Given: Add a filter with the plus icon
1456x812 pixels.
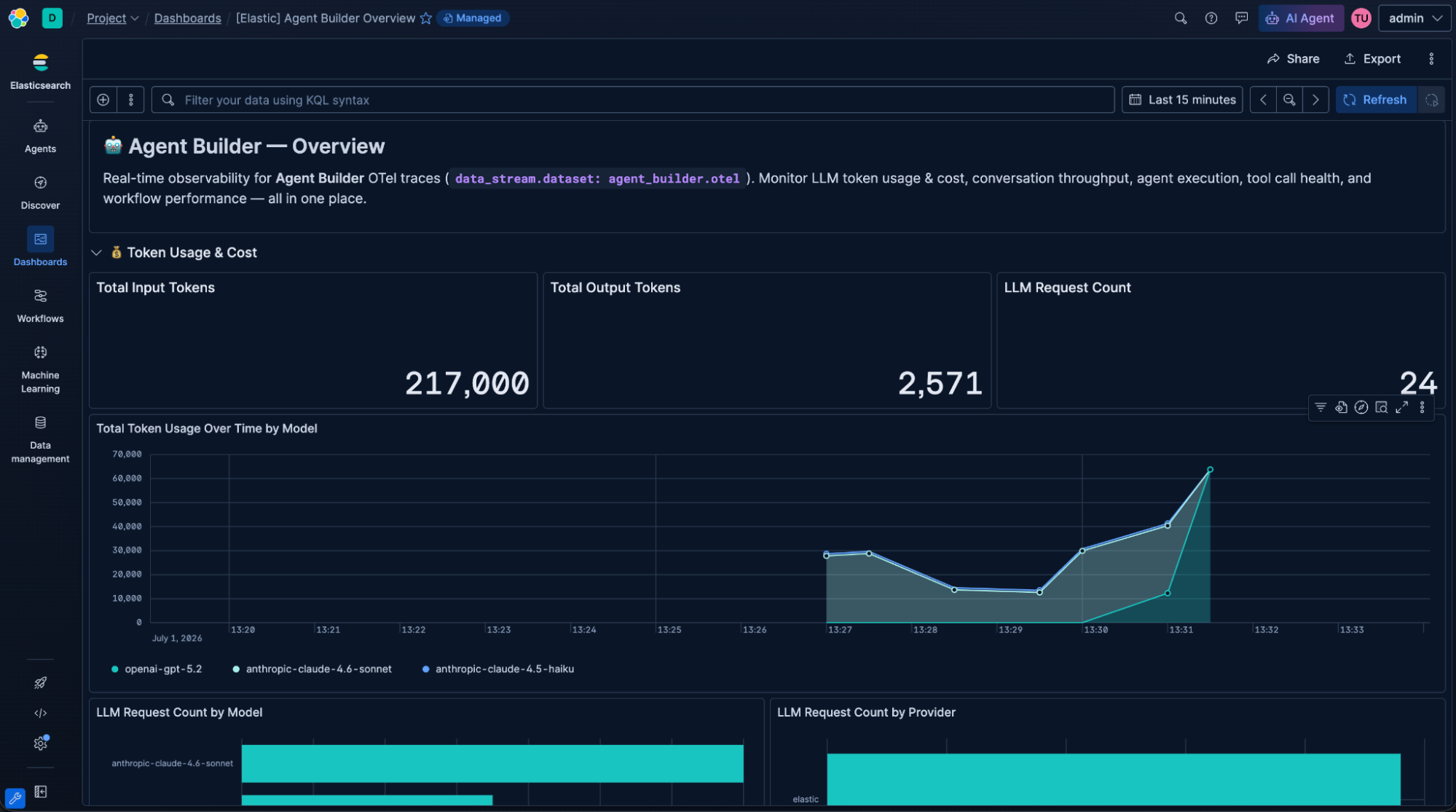Looking at the screenshot, I should [x=103, y=100].
